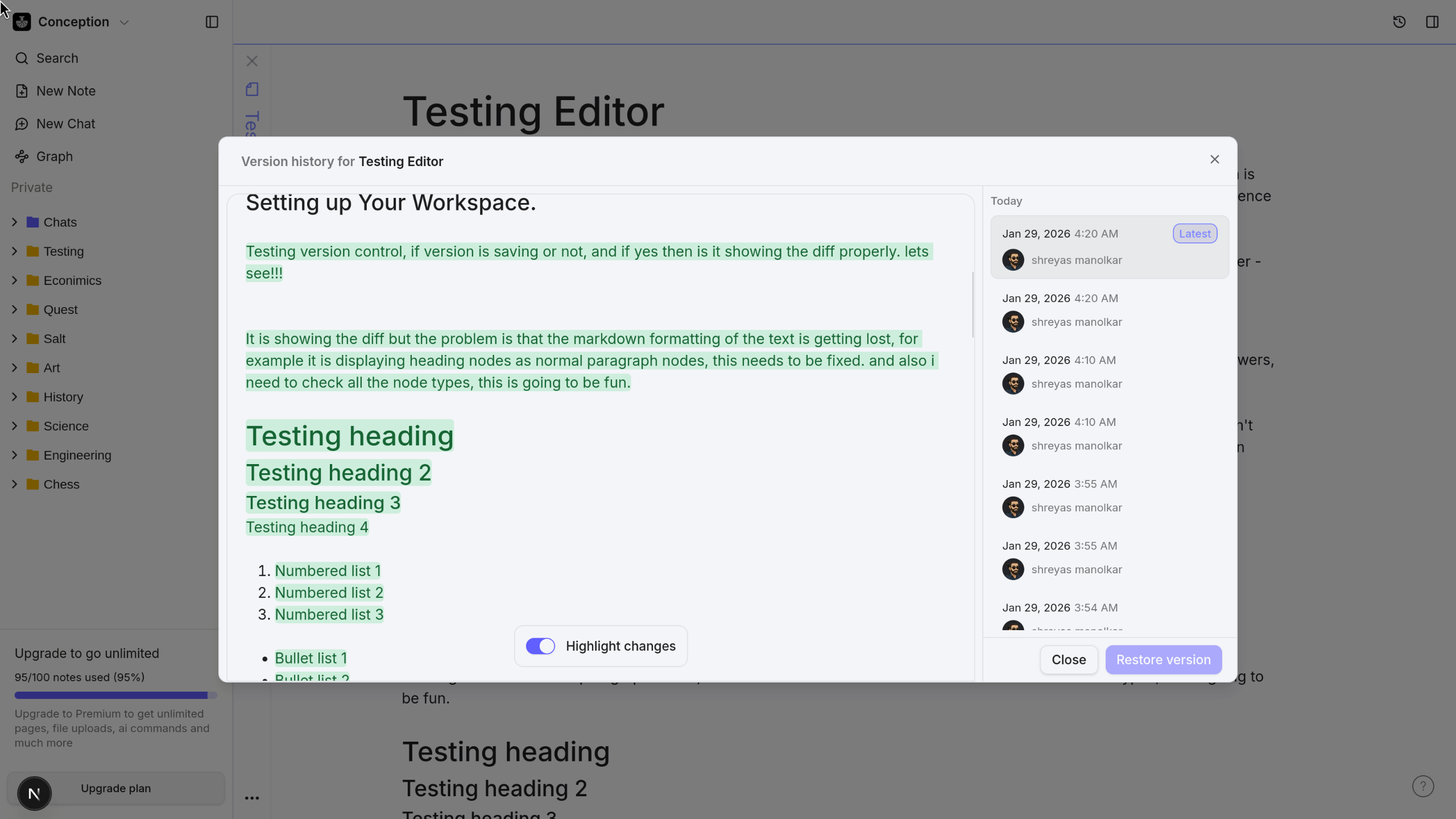Start a New Chat

[x=65, y=123]
